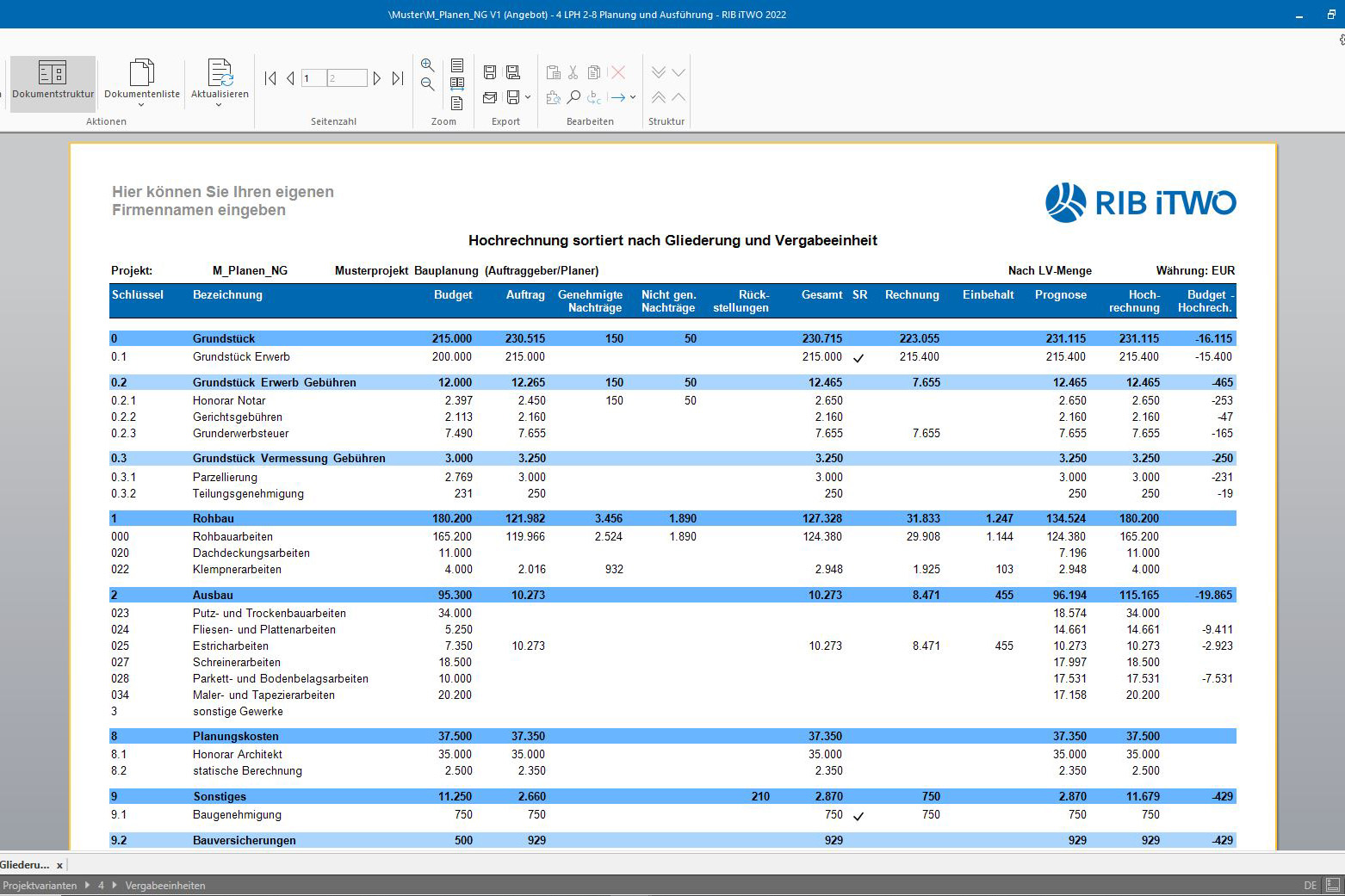Zoom out with the magnifier minus icon

[427, 83]
